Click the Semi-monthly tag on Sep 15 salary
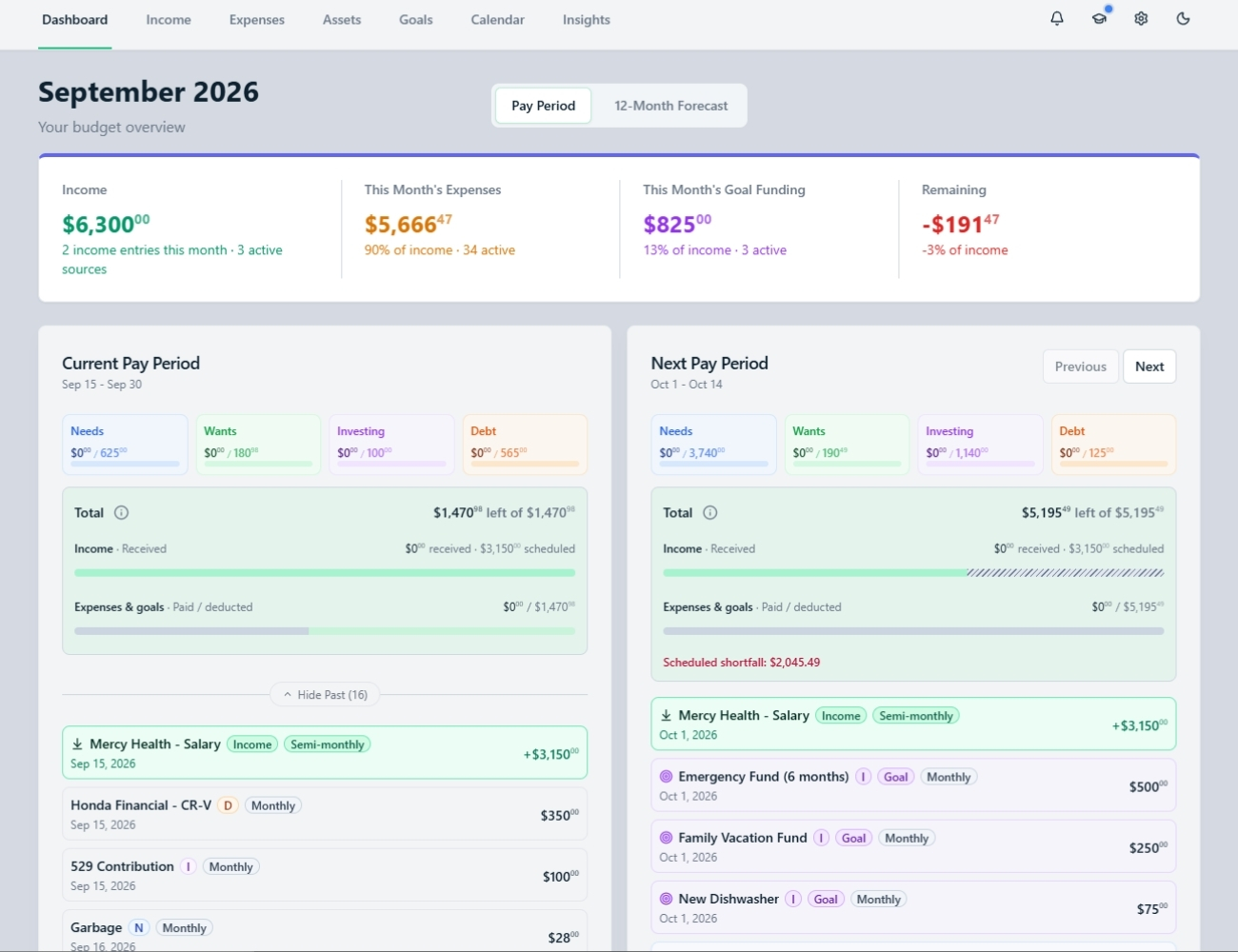This screenshot has width=1238, height=952. pyautogui.click(x=328, y=744)
